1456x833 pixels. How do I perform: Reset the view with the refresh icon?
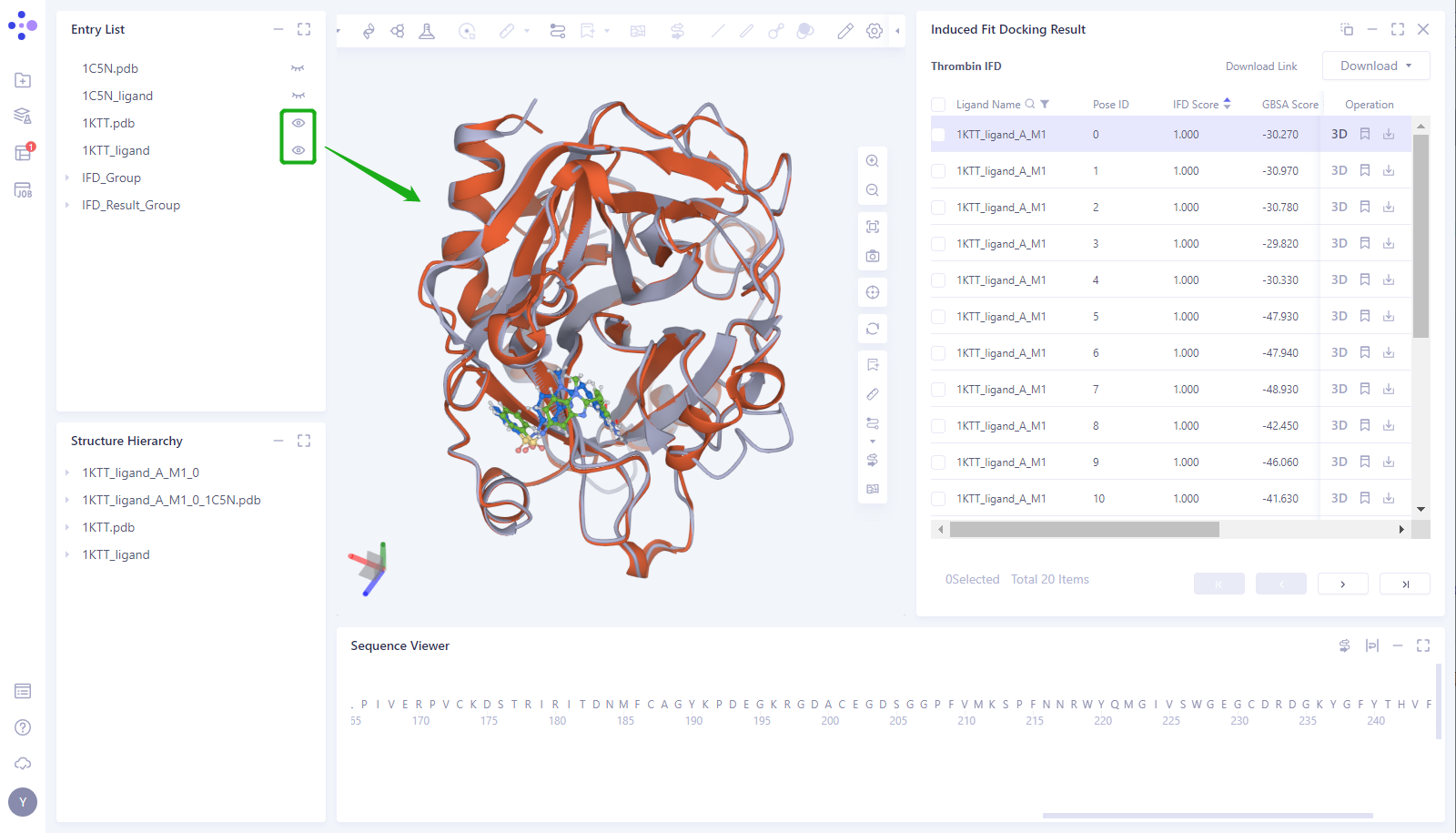click(872, 329)
